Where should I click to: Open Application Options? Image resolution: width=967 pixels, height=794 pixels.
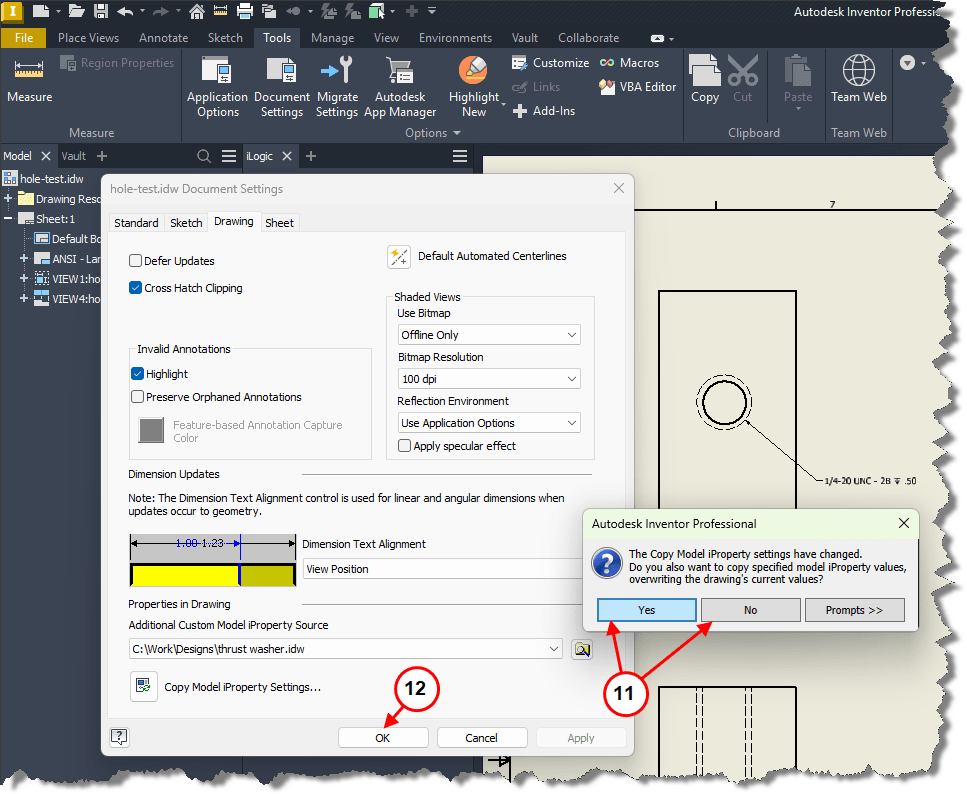click(217, 87)
